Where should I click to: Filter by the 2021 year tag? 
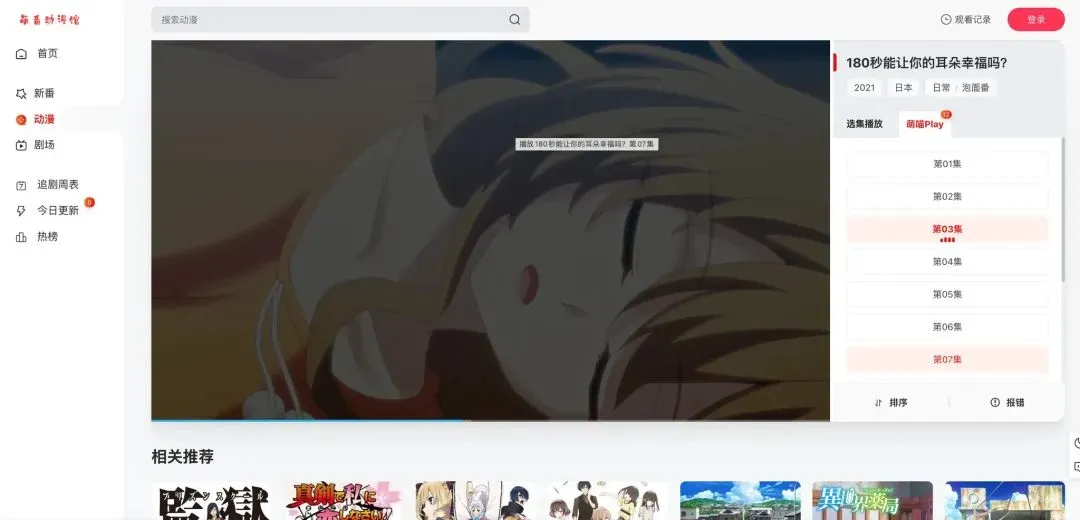pos(864,87)
